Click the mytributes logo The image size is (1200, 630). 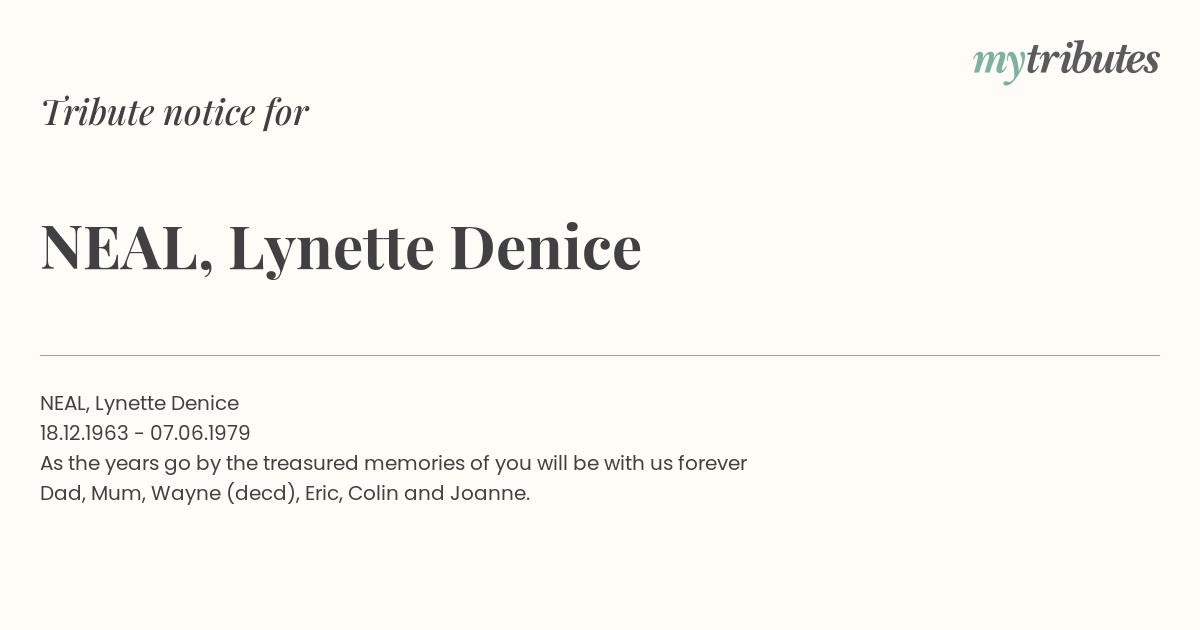tap(1066, 61)
